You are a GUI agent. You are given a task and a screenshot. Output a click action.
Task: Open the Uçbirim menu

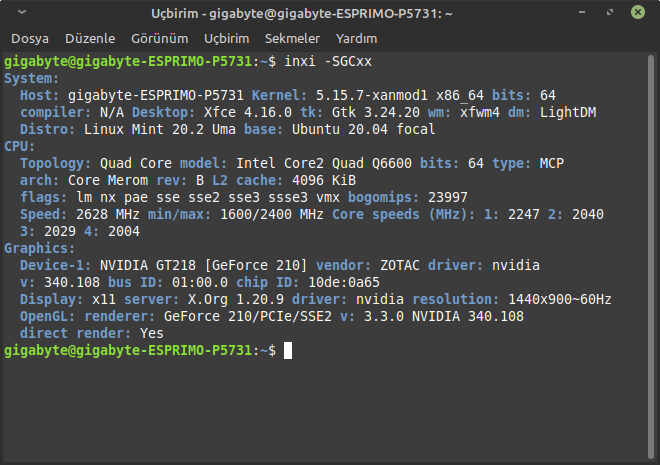(226, 39)
